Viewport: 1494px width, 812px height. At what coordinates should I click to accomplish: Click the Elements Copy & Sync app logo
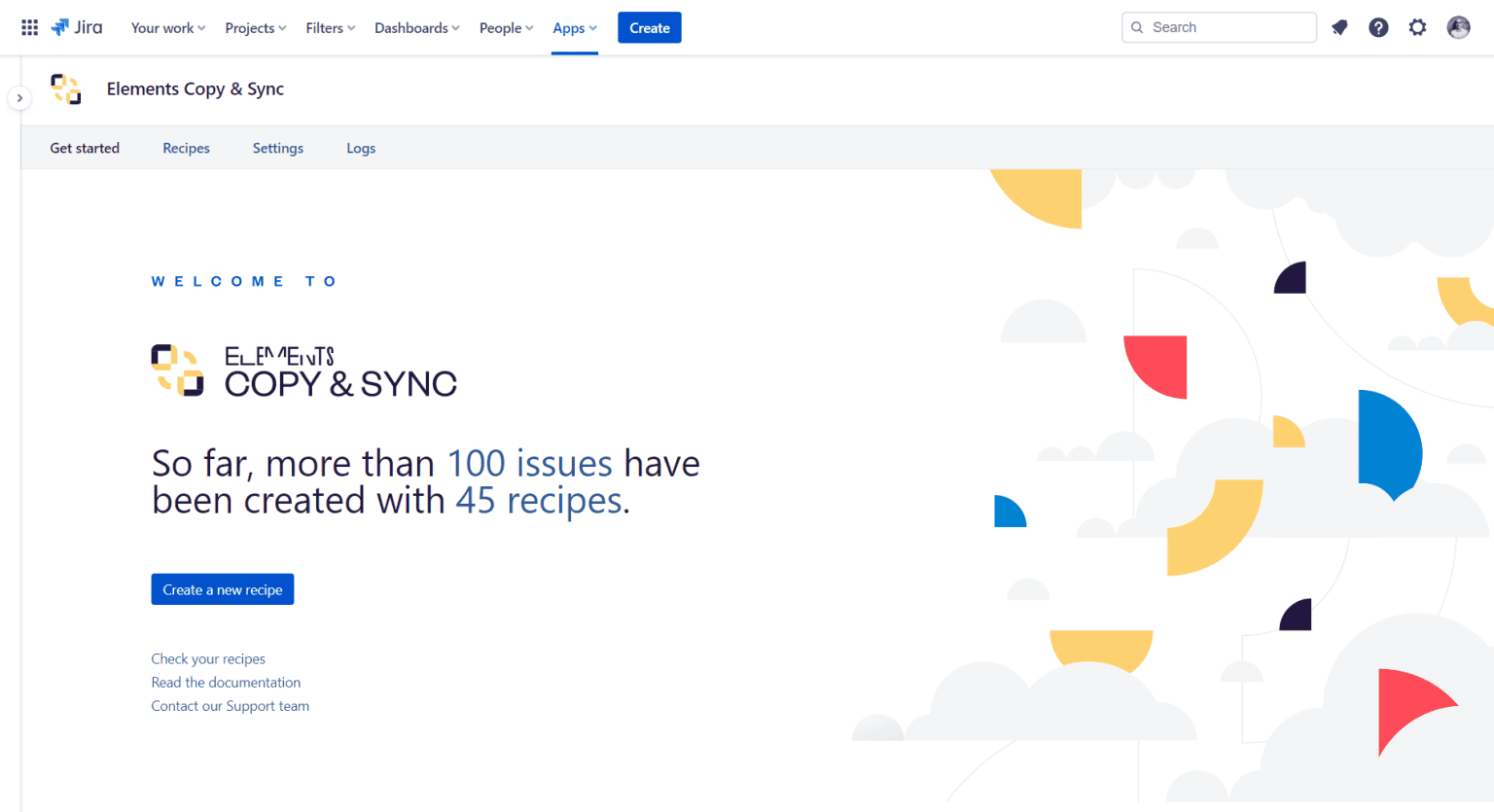(65, 88)
